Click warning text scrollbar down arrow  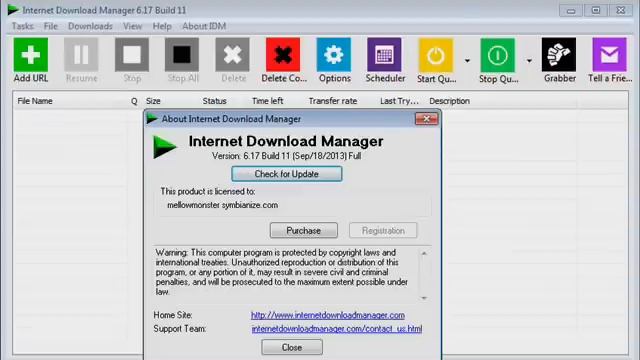pyautogui.click(x=424, y=298)
